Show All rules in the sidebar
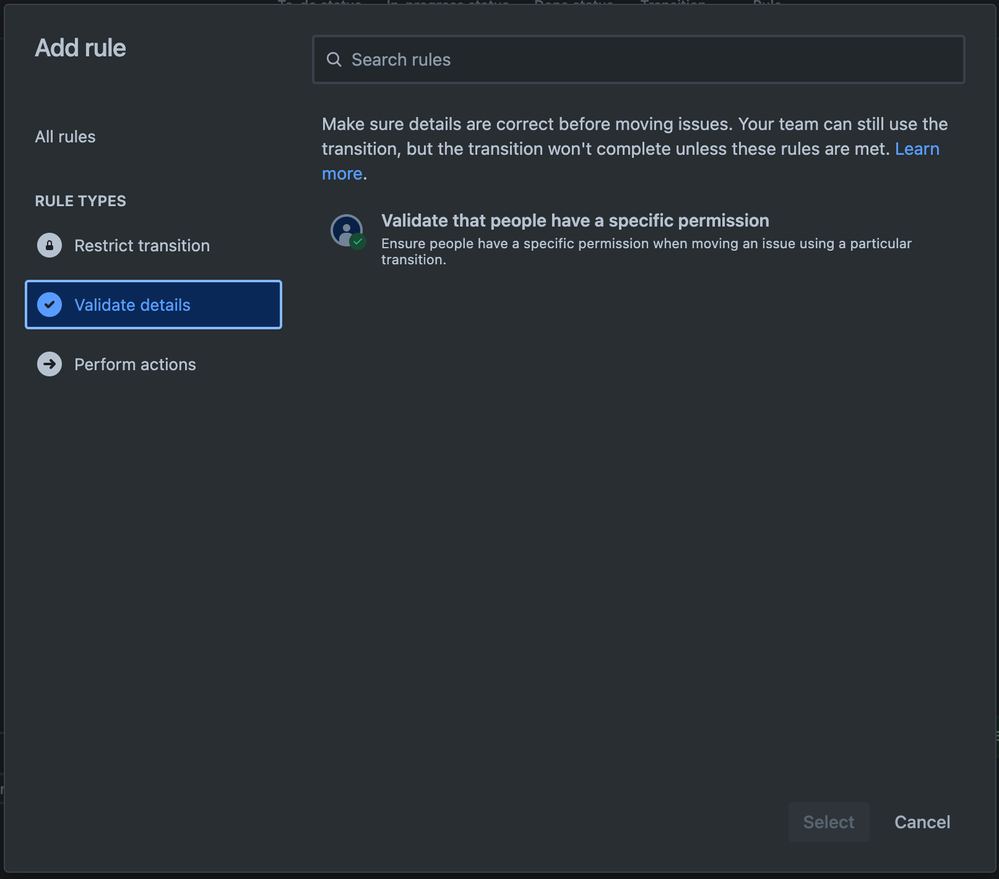The width and height of the screenshot is (999, 879). pyautogui.click(x=65, y=136)
